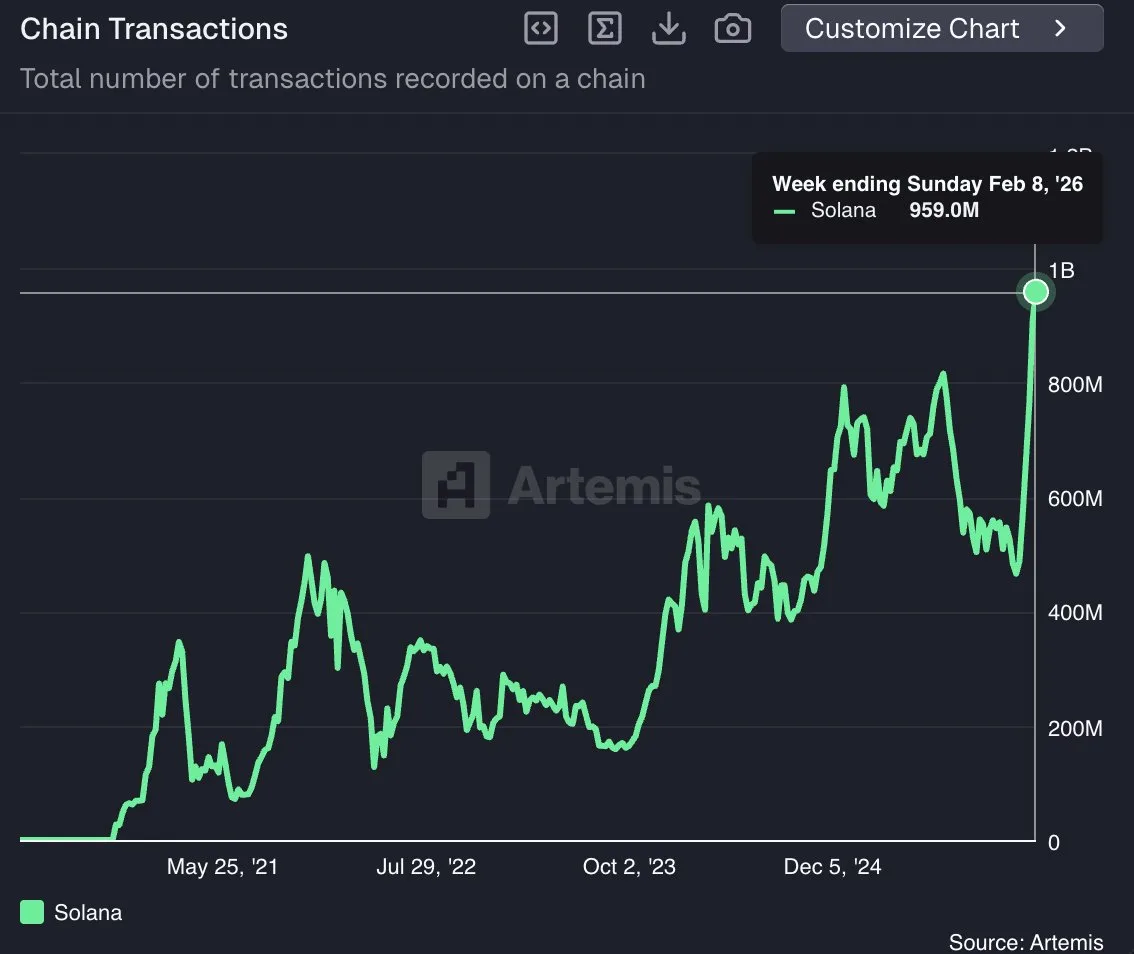This screenshot has width=1134, height=954.
Task: Take a chart screenshot with the camera icon
Action: [x=732, y=28]
